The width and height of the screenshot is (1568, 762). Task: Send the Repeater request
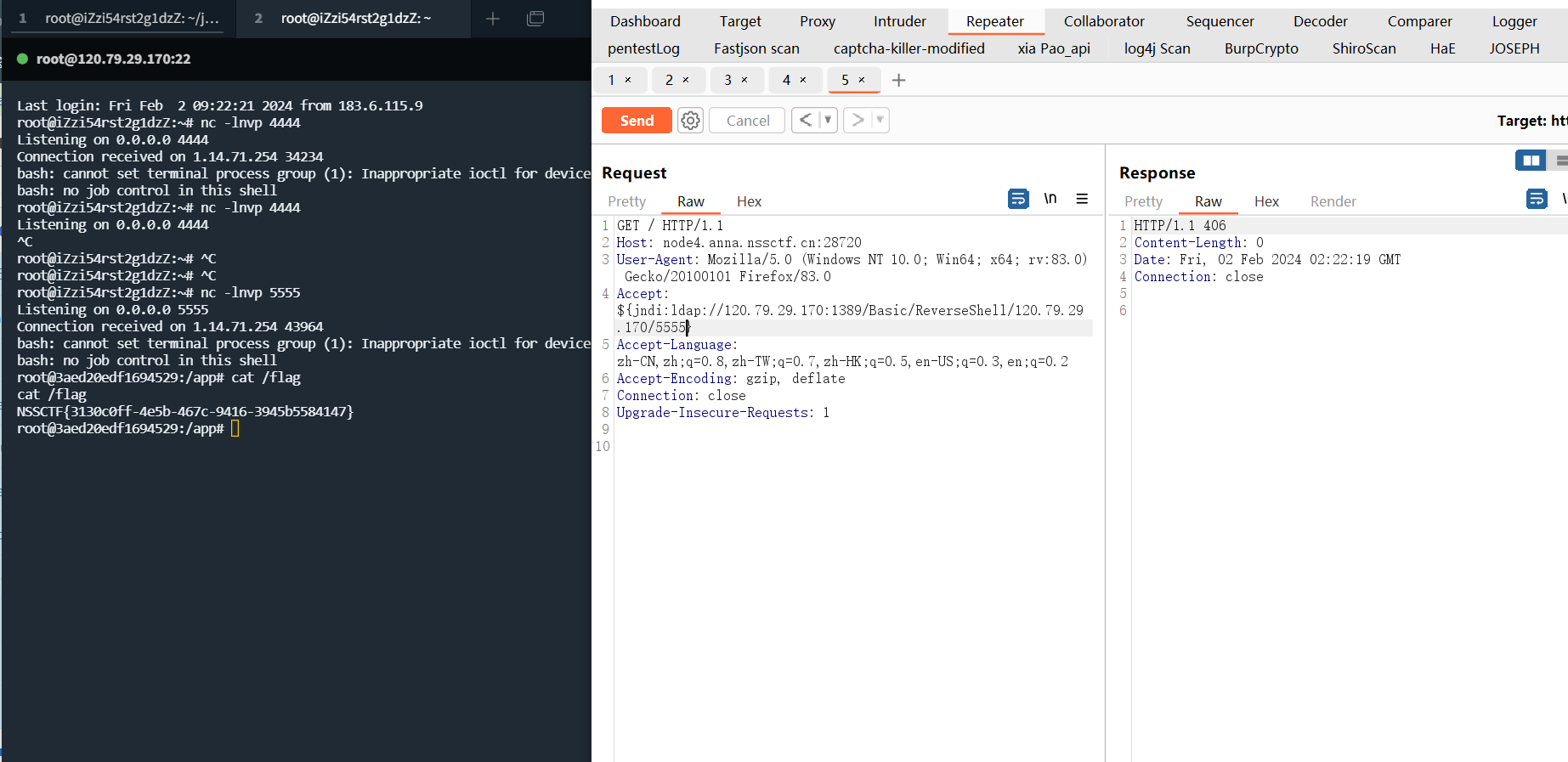pyautogui.click(x=637, y=121)
